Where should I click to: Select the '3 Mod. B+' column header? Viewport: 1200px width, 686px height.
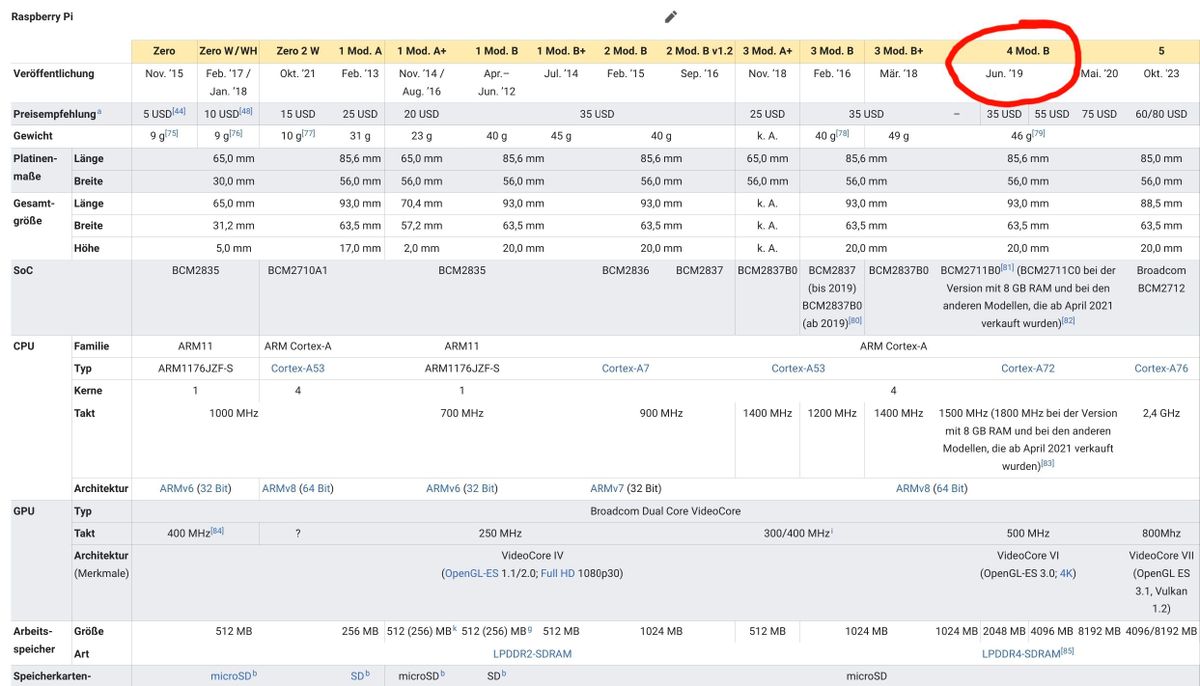898,51
